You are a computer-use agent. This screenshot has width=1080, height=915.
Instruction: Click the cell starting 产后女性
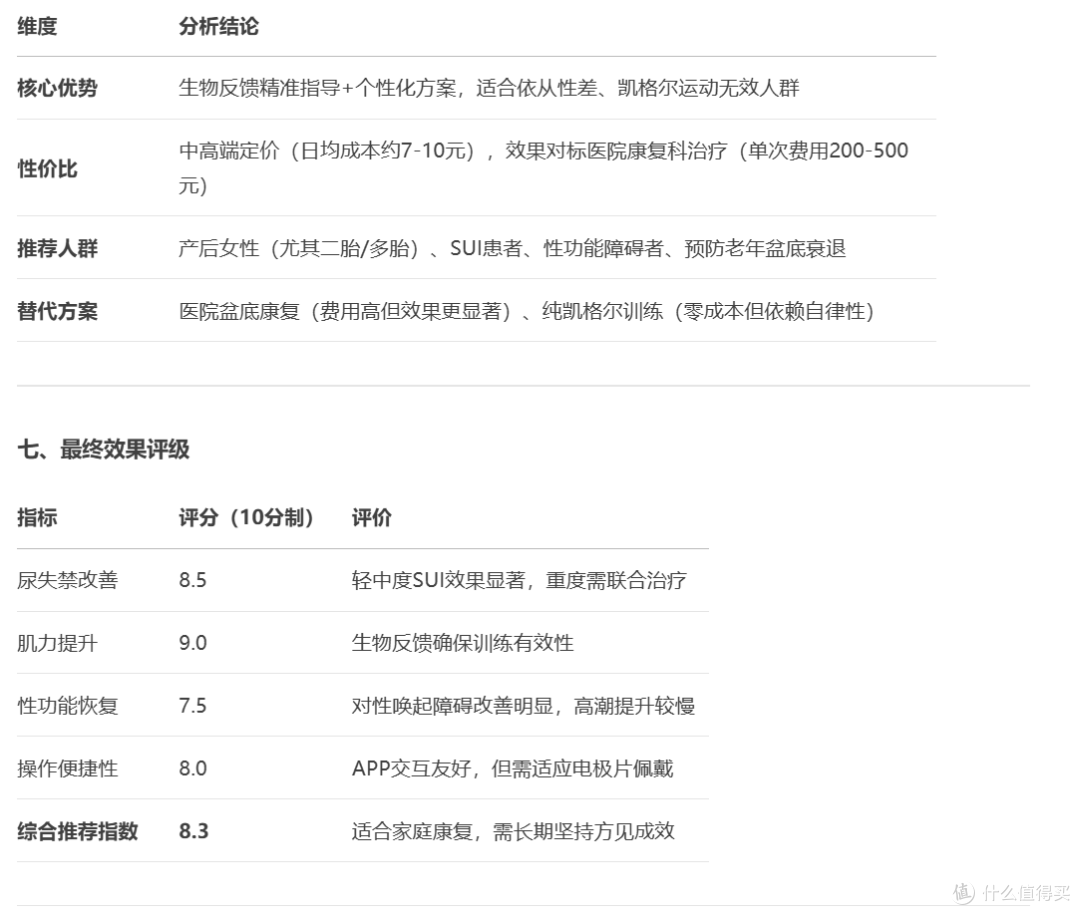click(x=512, y=248)
